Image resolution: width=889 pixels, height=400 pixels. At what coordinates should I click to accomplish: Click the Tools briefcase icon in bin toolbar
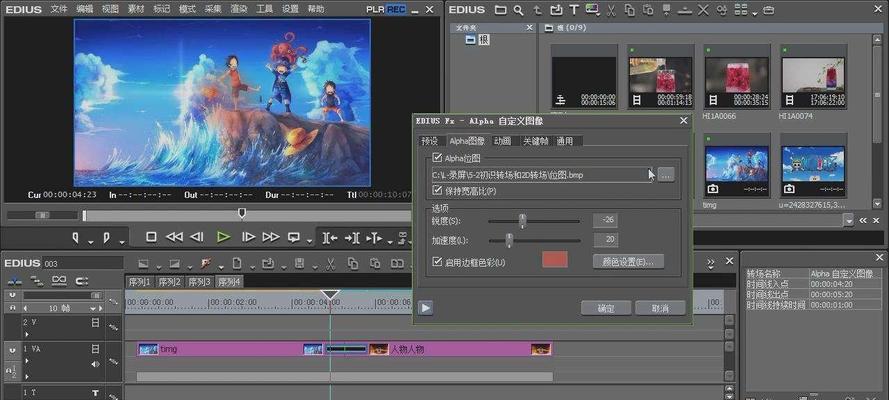point(769,10)
